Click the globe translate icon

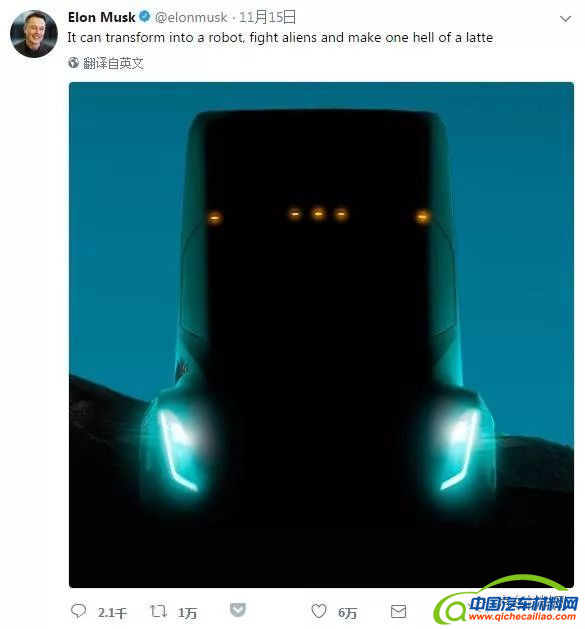click(x=73, y=63)
